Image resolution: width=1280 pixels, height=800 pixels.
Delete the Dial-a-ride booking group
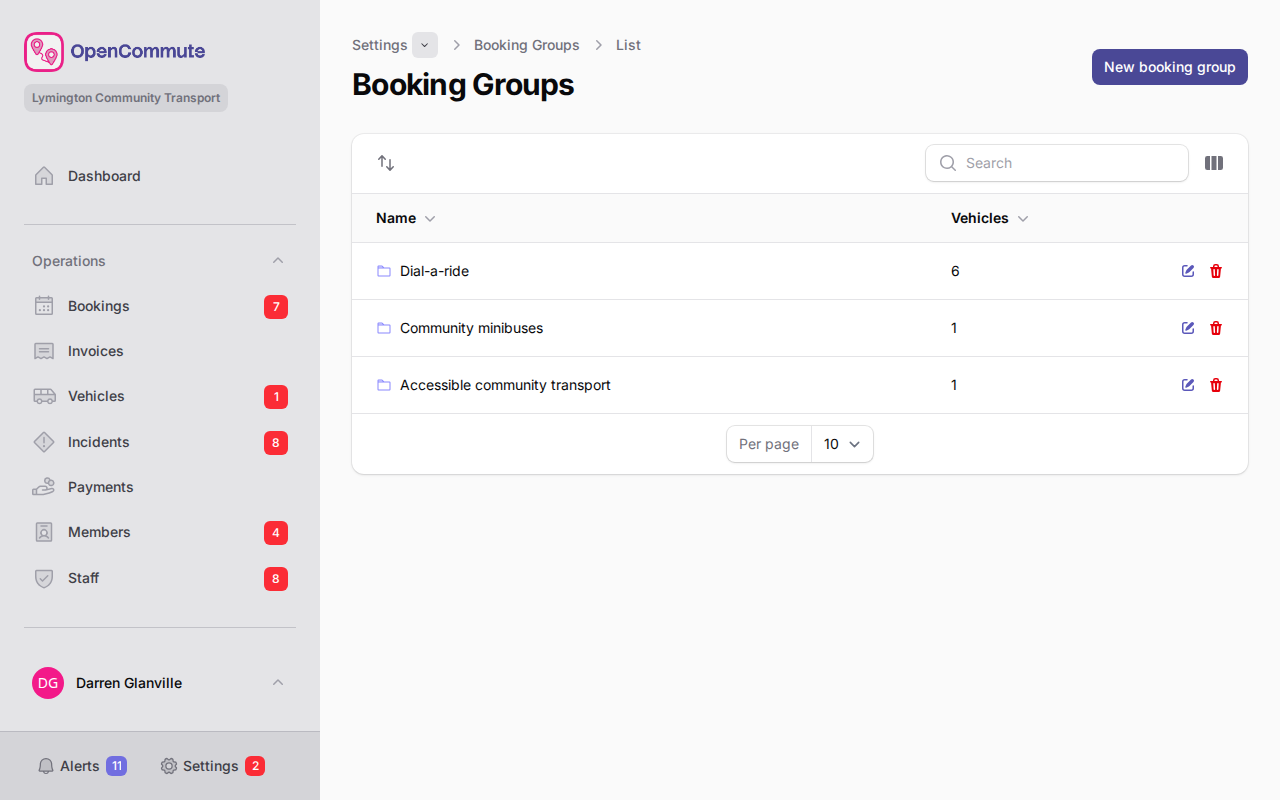point(1216,271)
